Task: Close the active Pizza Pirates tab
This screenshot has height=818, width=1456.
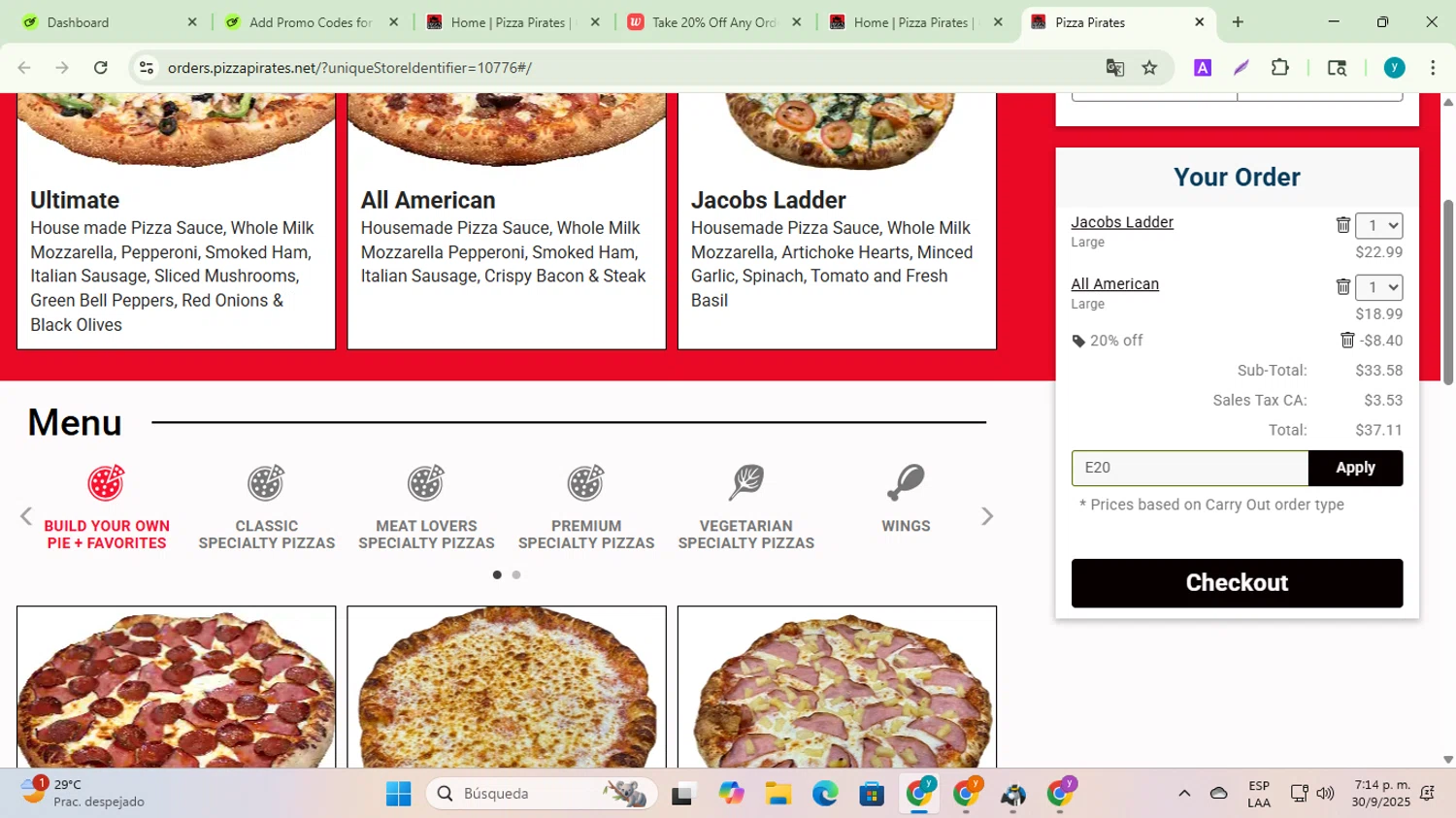Action: point(1200,22)
